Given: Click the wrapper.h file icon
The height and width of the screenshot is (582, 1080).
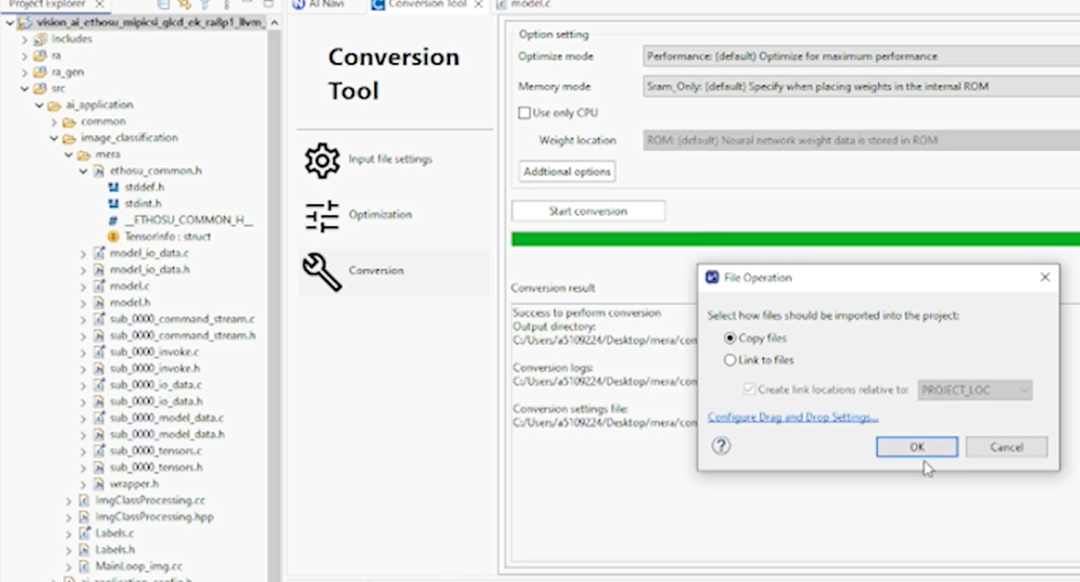Looking at the screenshot, I should [99, 484].
